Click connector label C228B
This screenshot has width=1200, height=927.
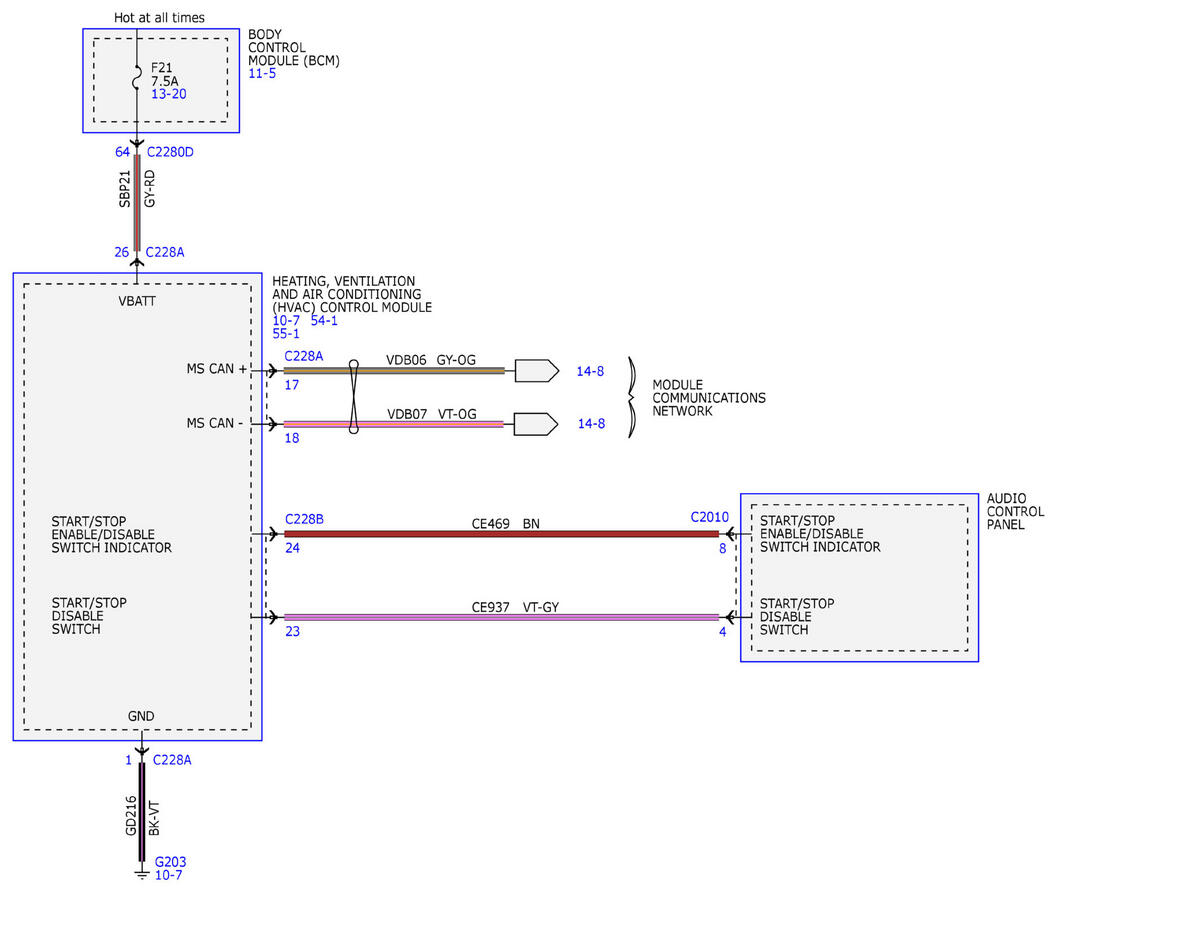click(304, 519)
